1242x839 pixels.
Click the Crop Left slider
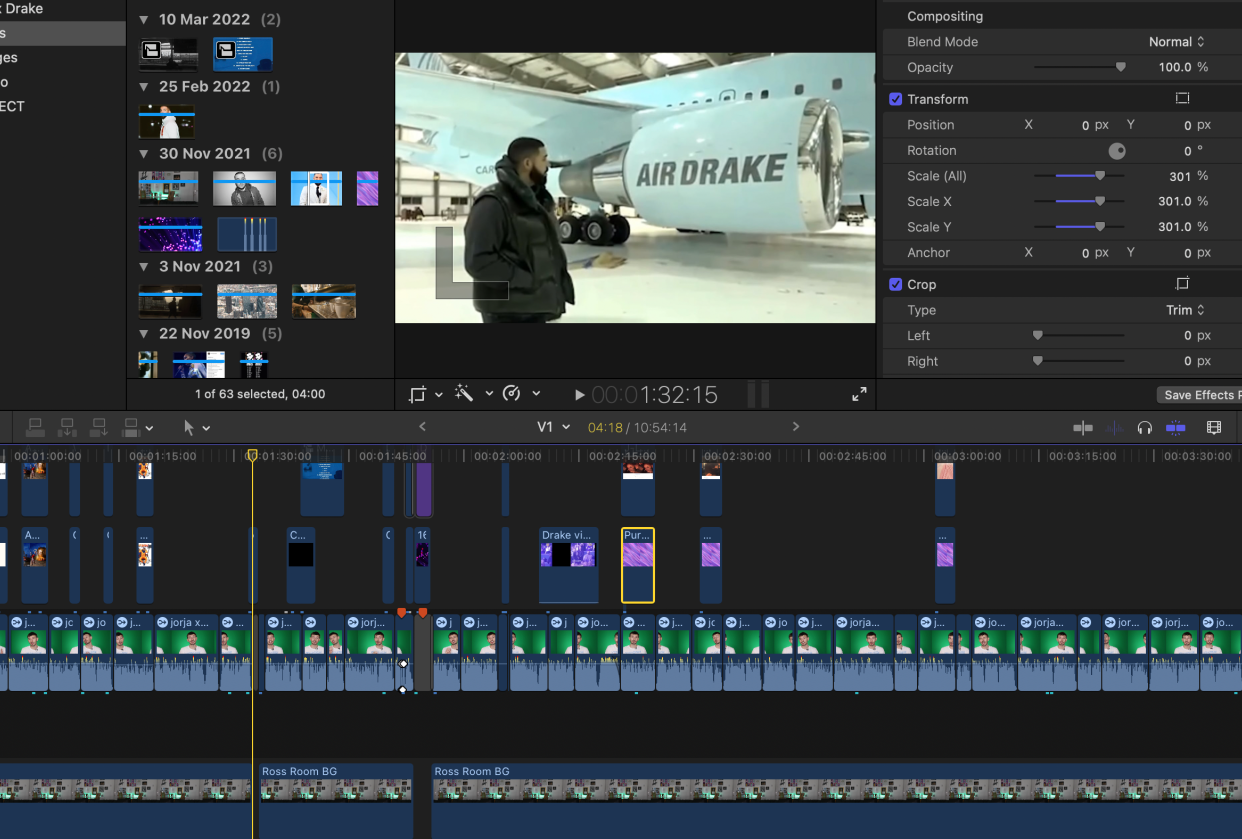pos(1079,336)
